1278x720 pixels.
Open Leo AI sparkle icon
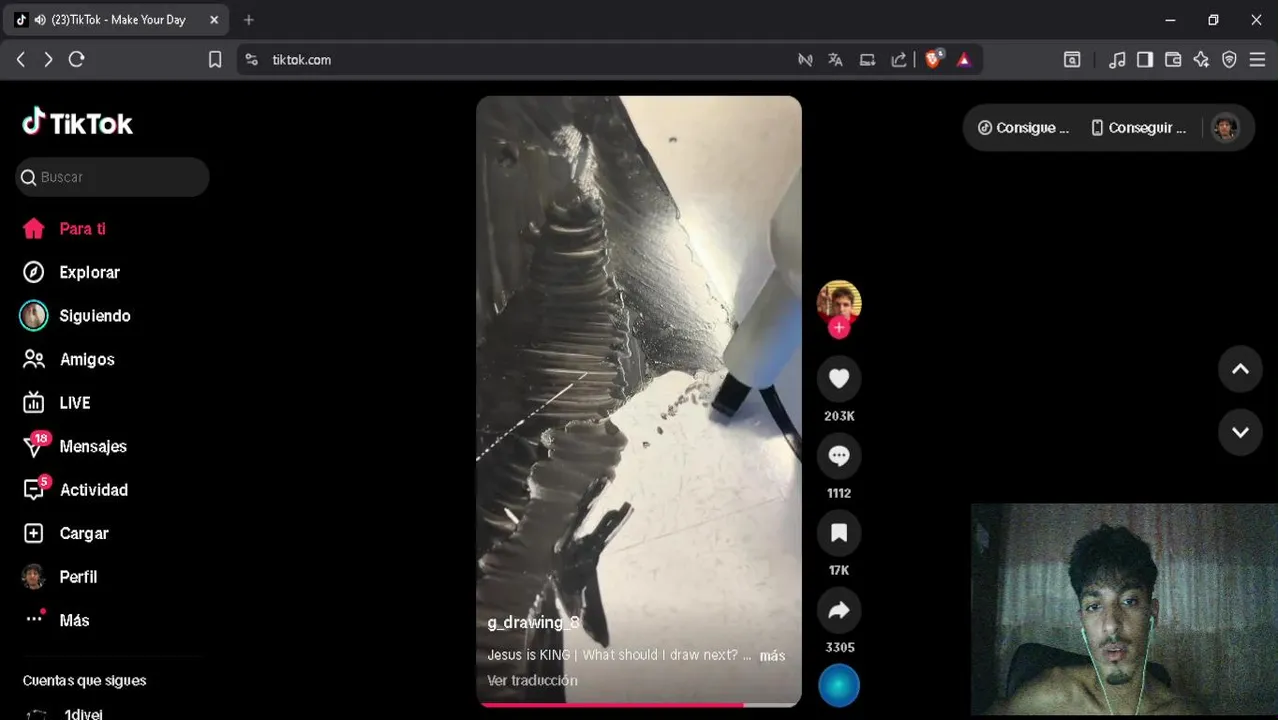tap(1201, 60)
